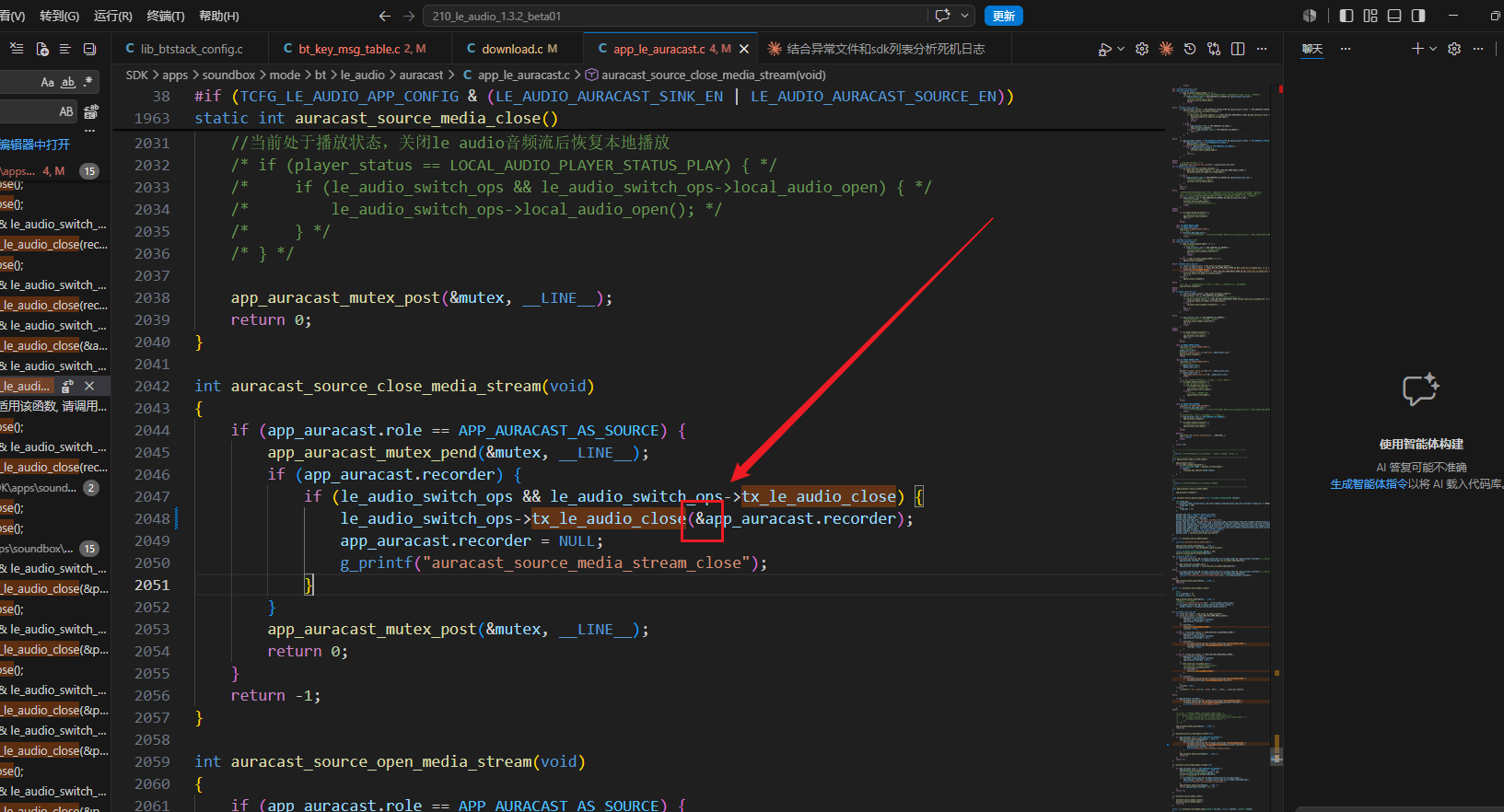
Task: Close the app_le_auracast.c tab
Action: [x=744, y=49]
